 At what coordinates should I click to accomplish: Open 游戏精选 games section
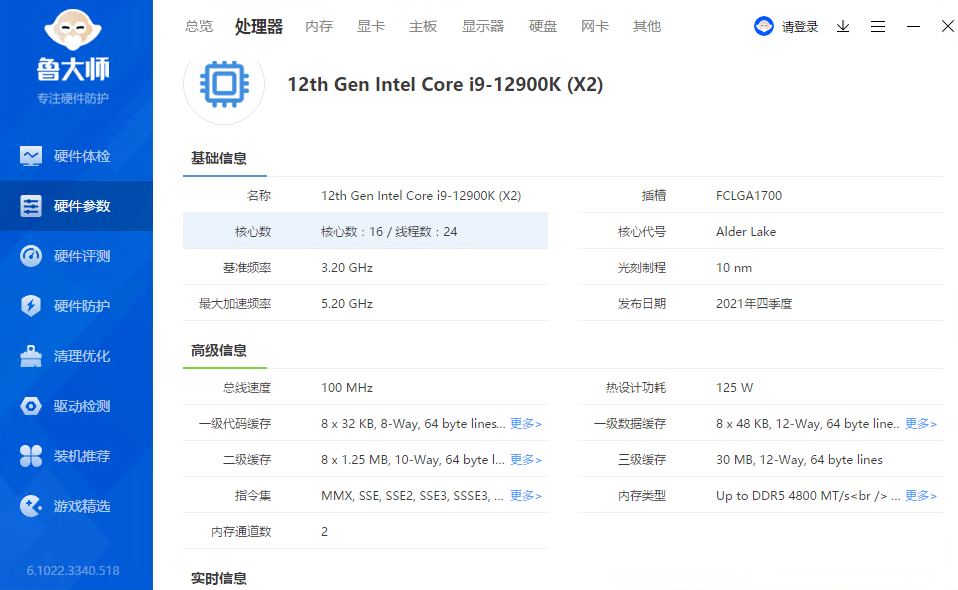[x=76, y=506]
